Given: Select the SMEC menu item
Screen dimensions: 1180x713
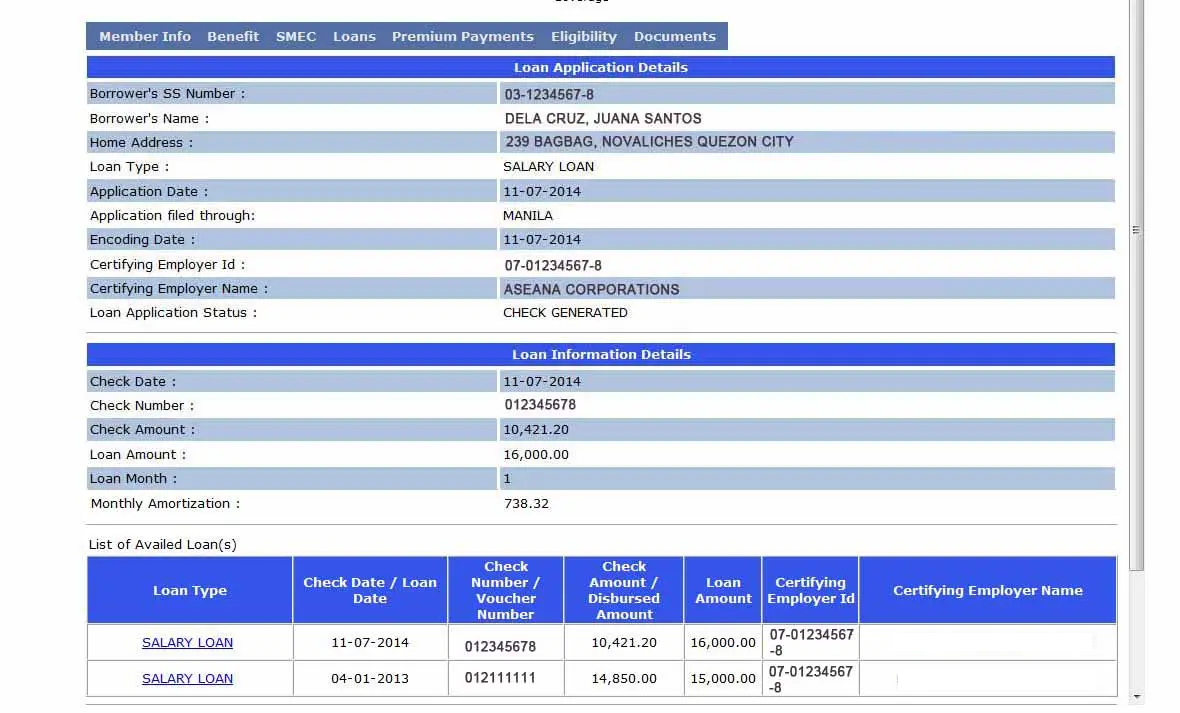Looking at the screenshot, I should coord(296,36).
